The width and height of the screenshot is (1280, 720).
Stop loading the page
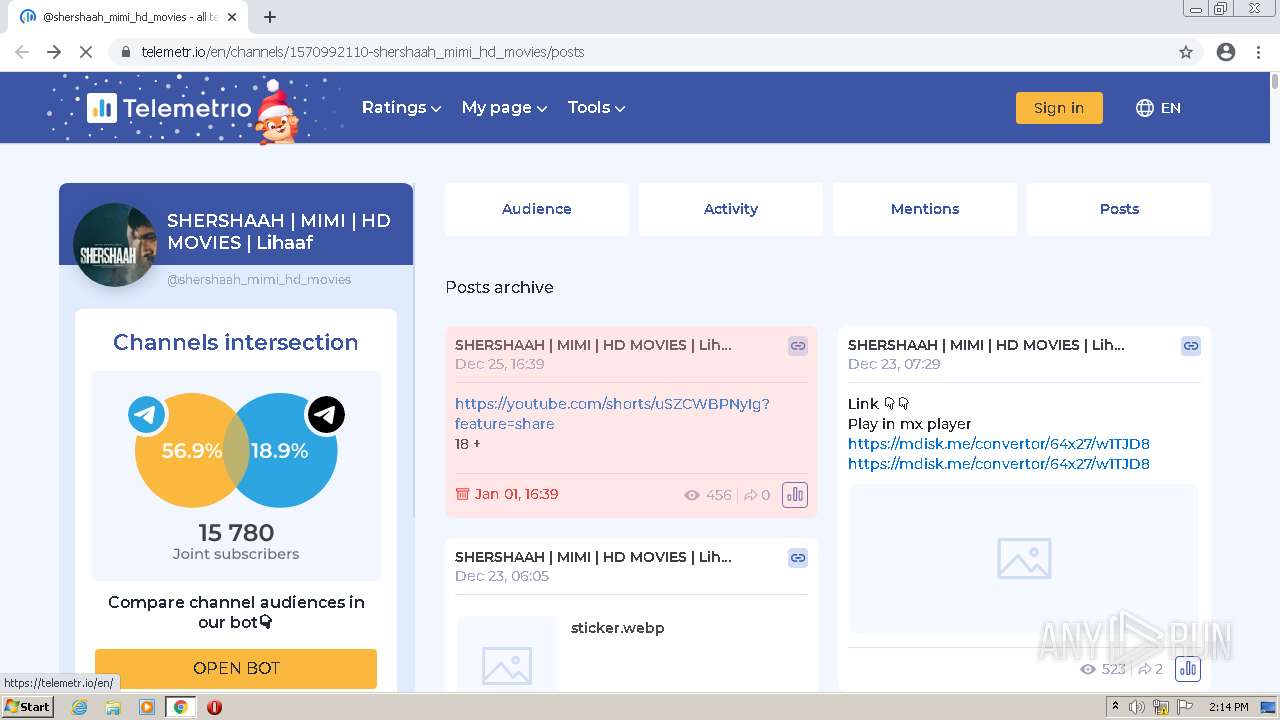pyautogui.click(x=86, y=52)
